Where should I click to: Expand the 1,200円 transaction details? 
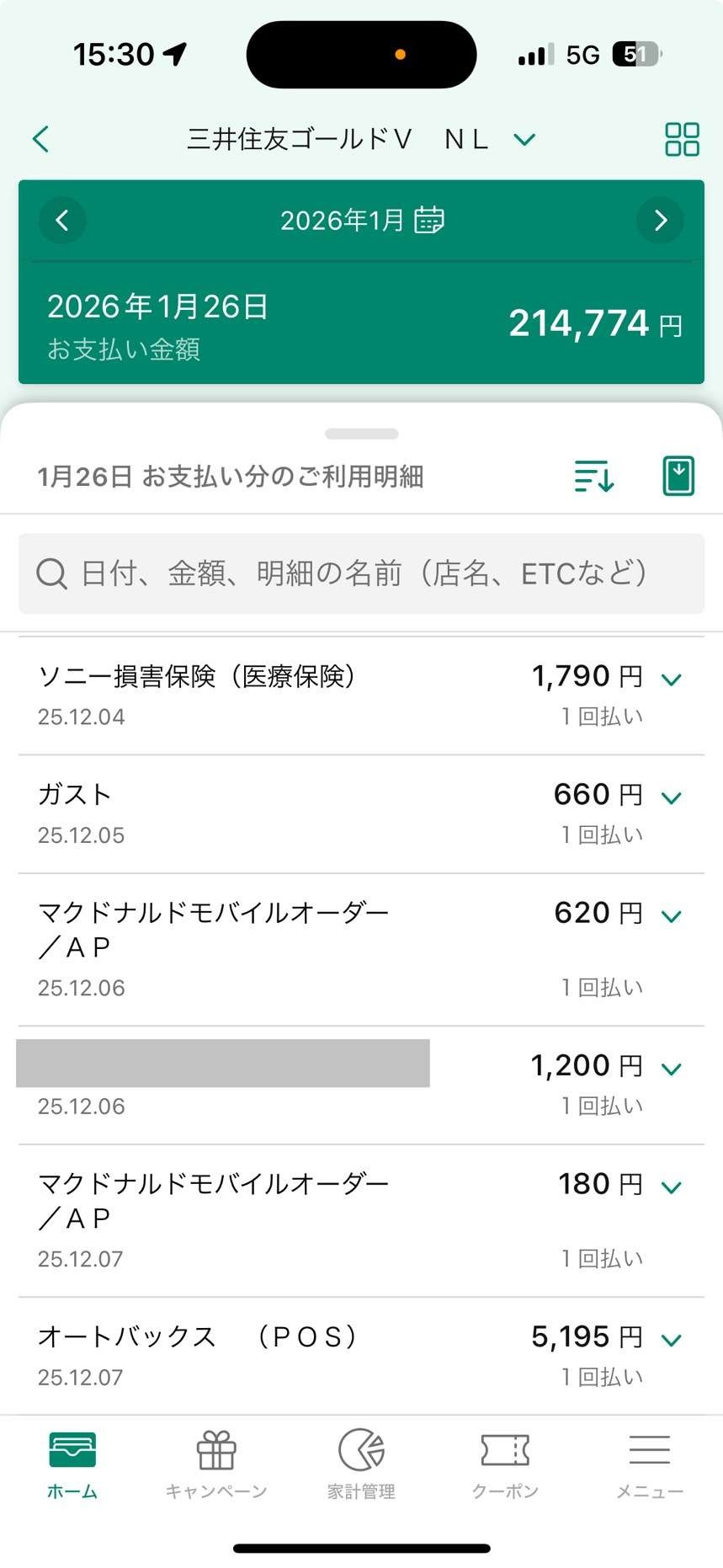(671, 1069)
